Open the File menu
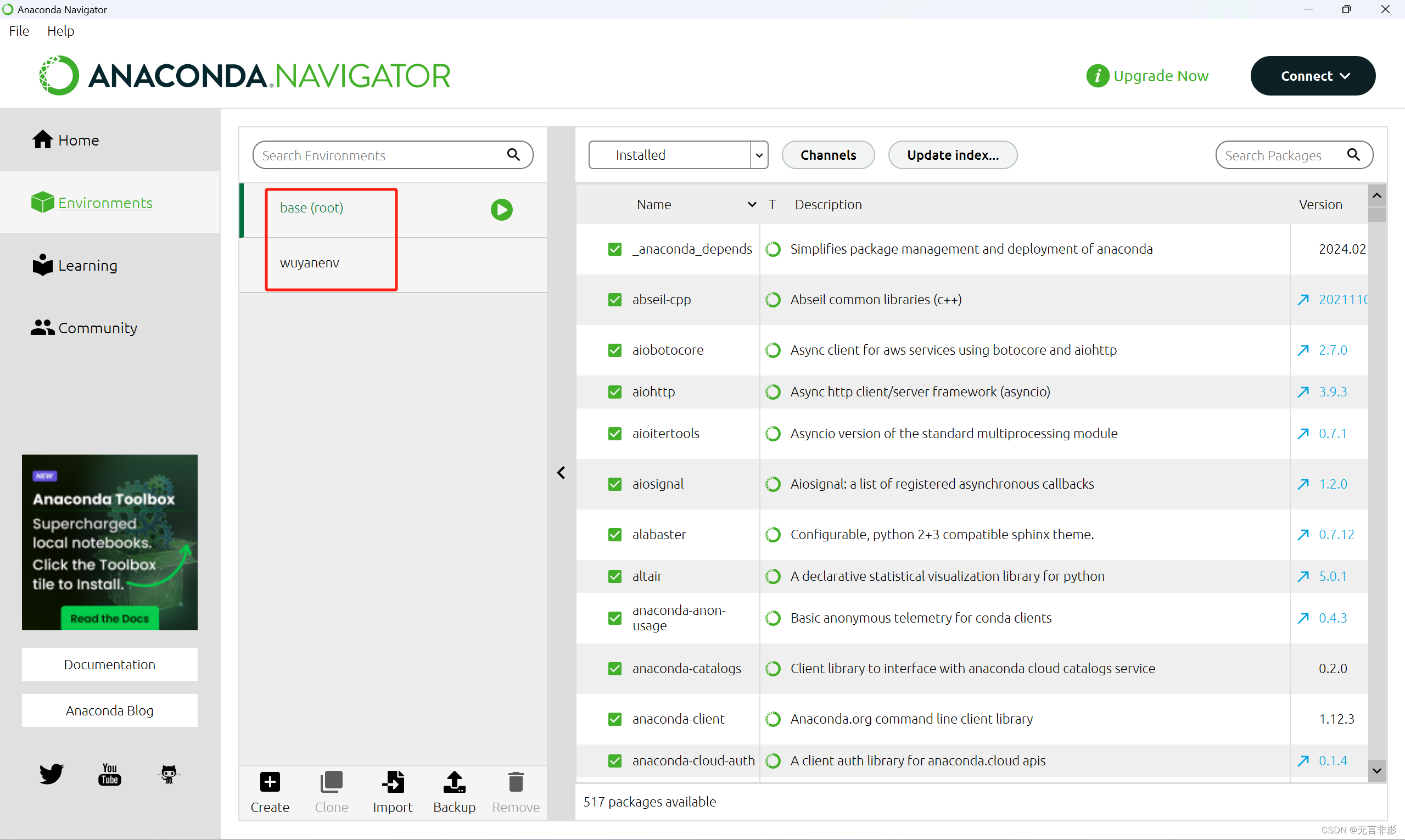The height and width of the screenshot is (840, 1405). [x=19, y=31]
